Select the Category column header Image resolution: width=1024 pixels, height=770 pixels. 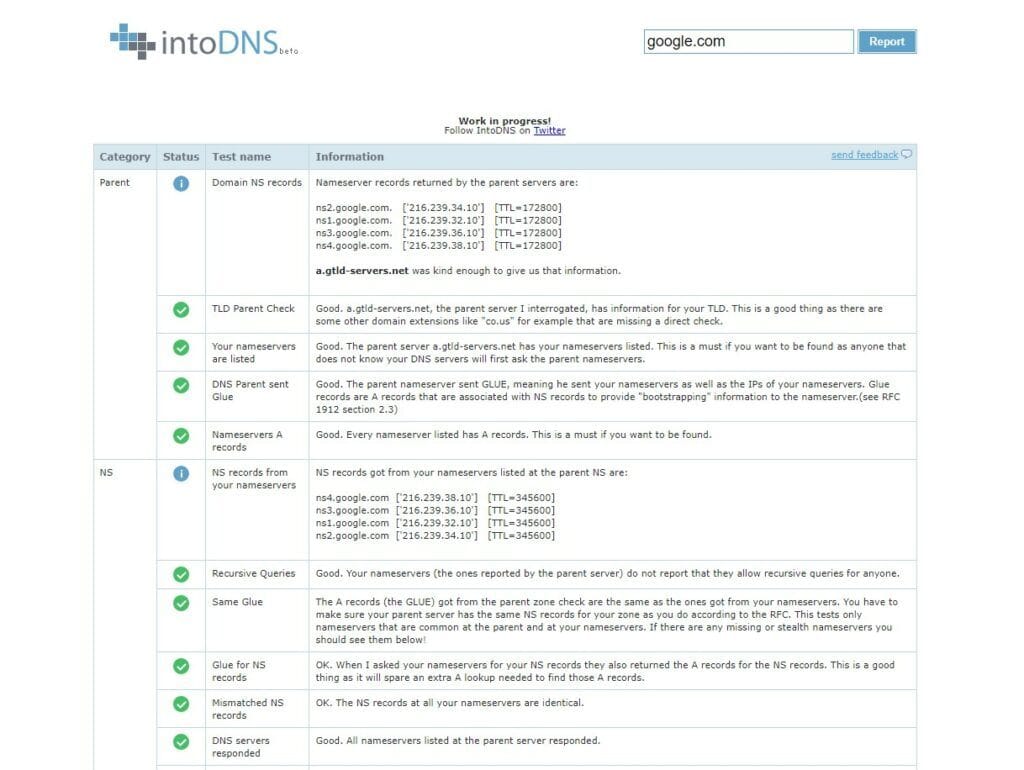coord(124,157)
